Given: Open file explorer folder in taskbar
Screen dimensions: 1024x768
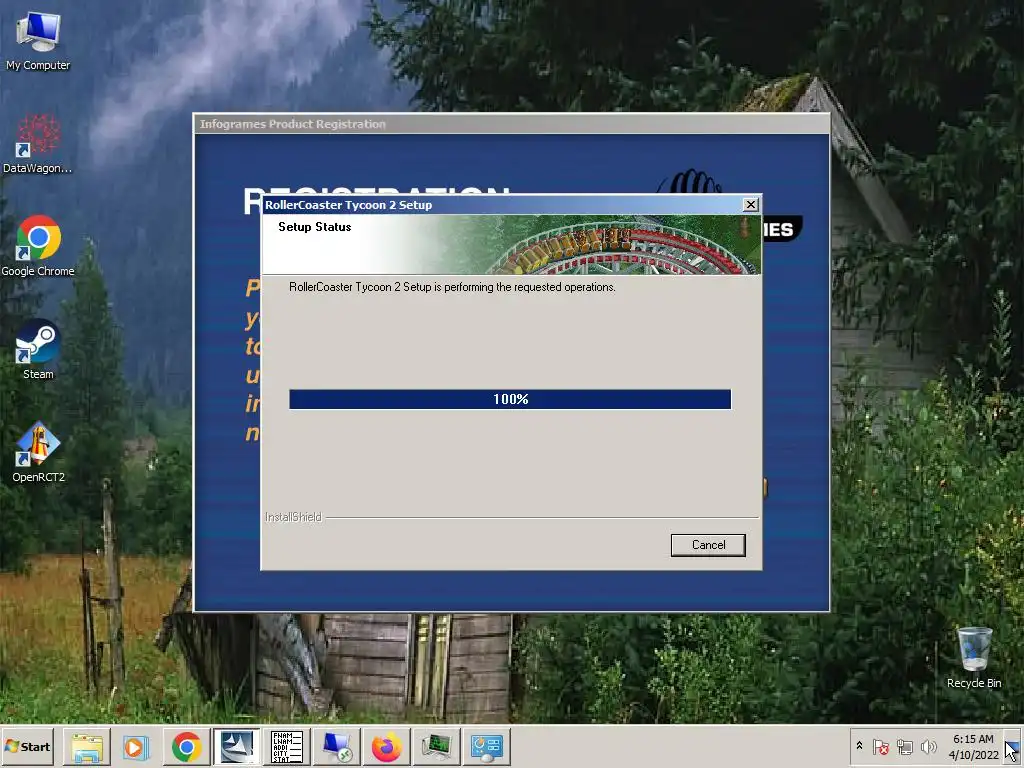Looking at the screenshot, I should point(86,747).
